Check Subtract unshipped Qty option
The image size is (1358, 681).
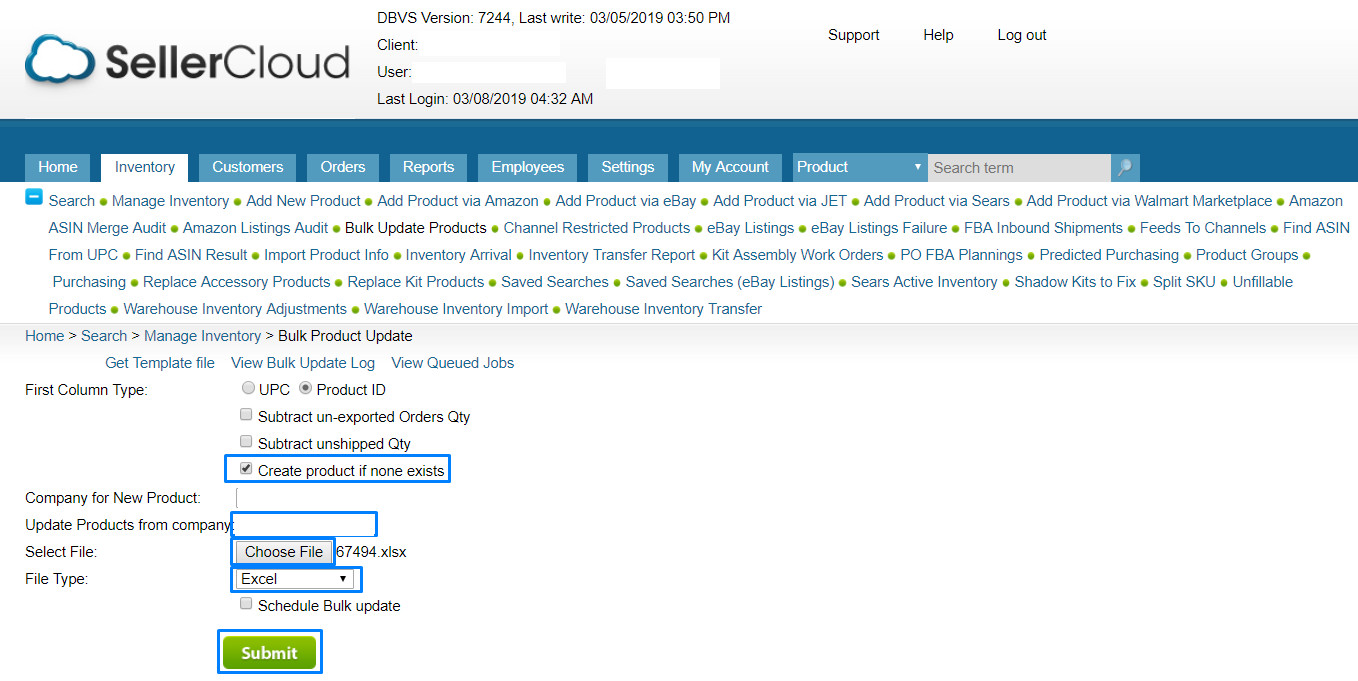pyautogui.click(x=246, y=442)
